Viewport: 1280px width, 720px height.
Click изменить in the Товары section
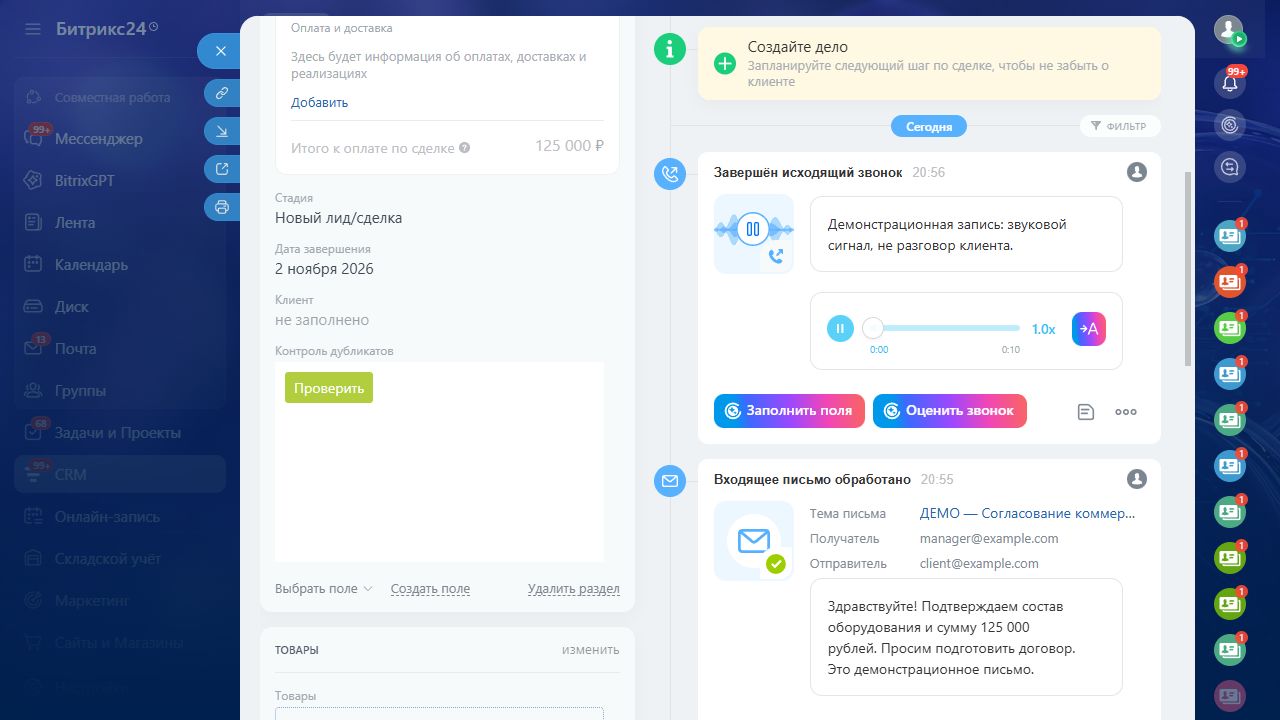pyautogui.click(x=590, y=649)
